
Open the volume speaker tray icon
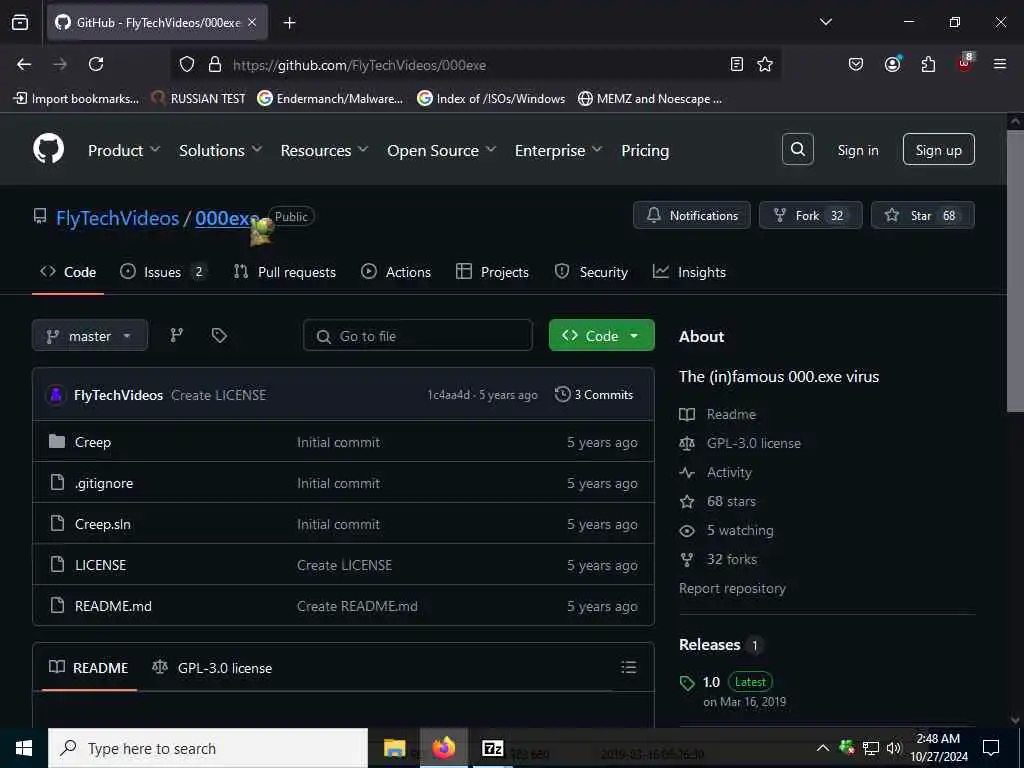893,748
